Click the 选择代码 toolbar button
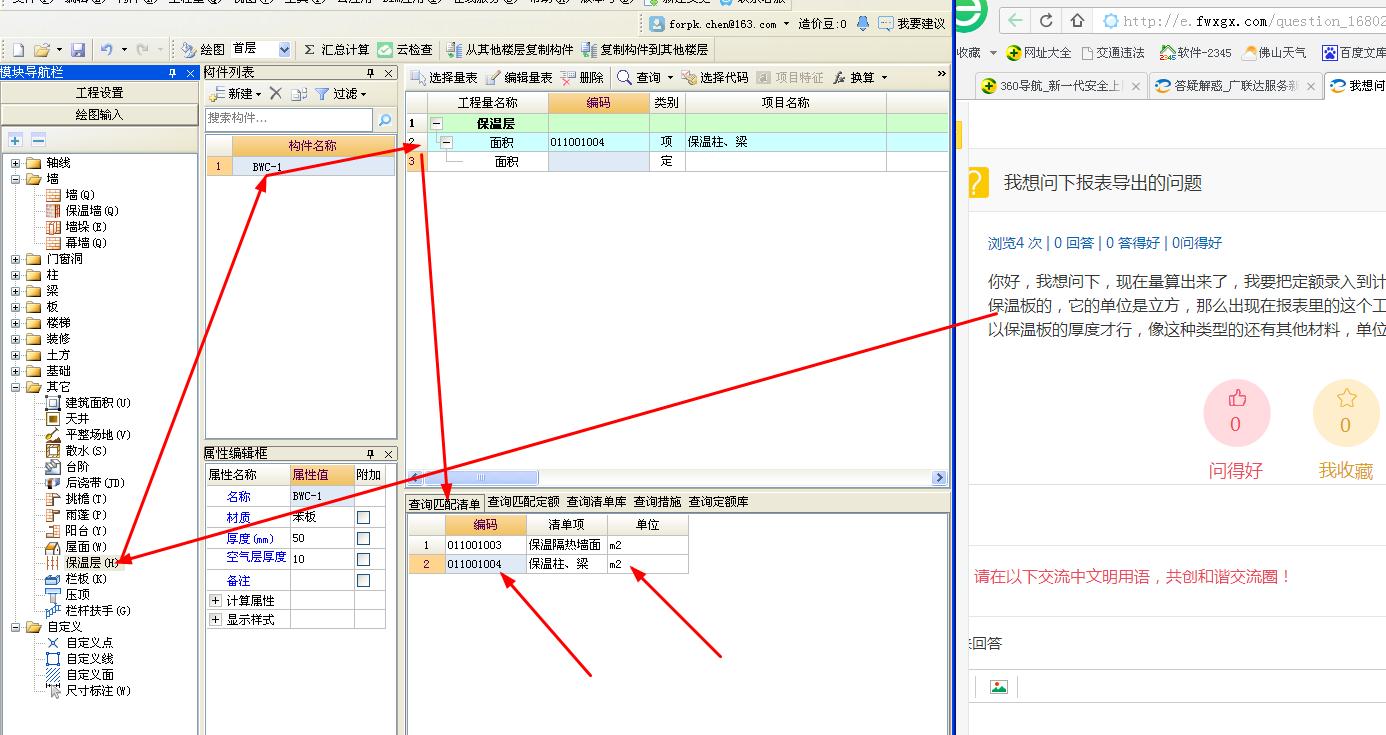This screenshot has height=735, width=1386. click(715, 77)
